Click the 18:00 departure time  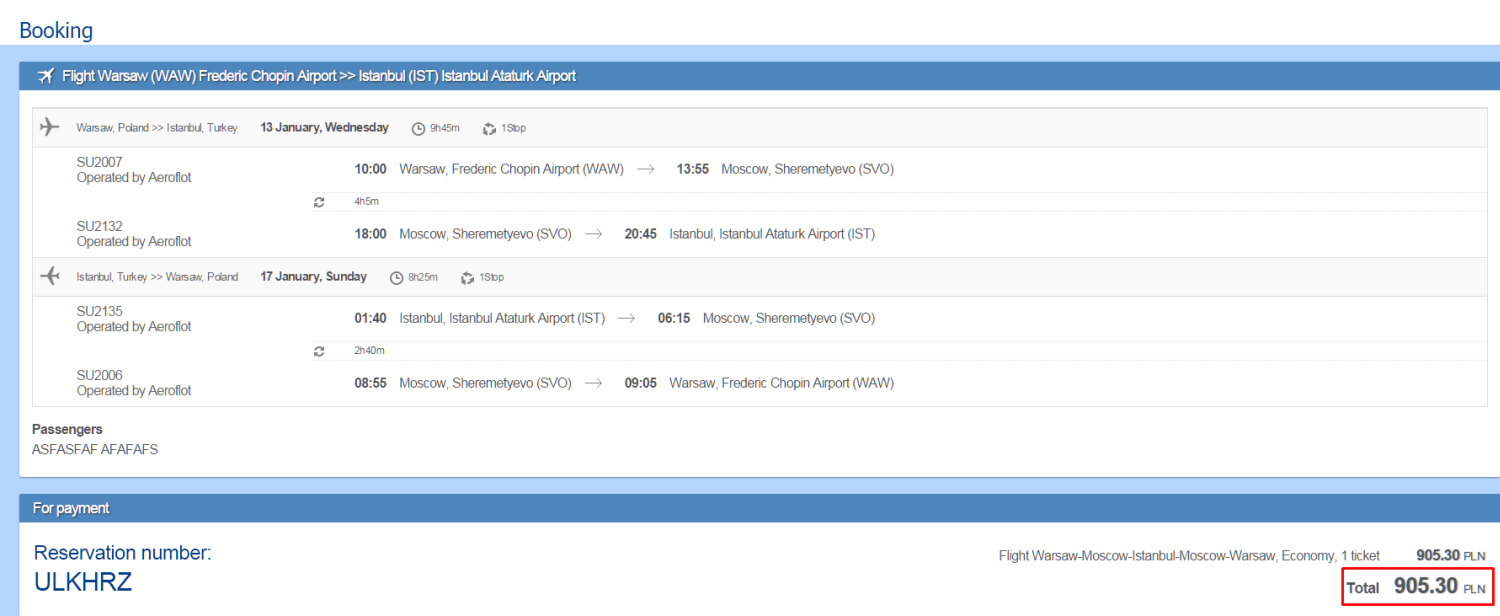point(370,234)
